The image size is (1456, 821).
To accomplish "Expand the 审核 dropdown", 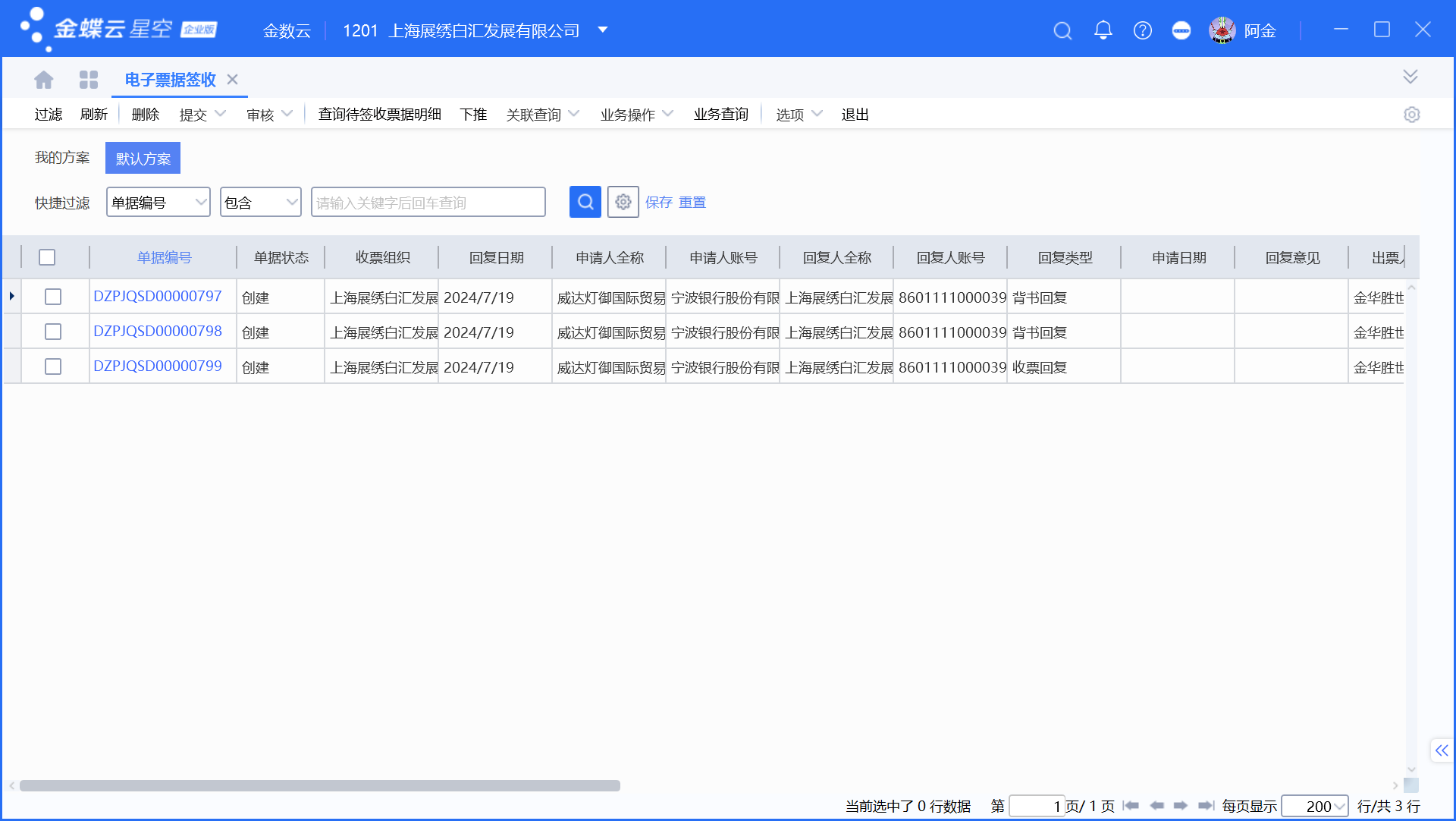I will point(287,114).
